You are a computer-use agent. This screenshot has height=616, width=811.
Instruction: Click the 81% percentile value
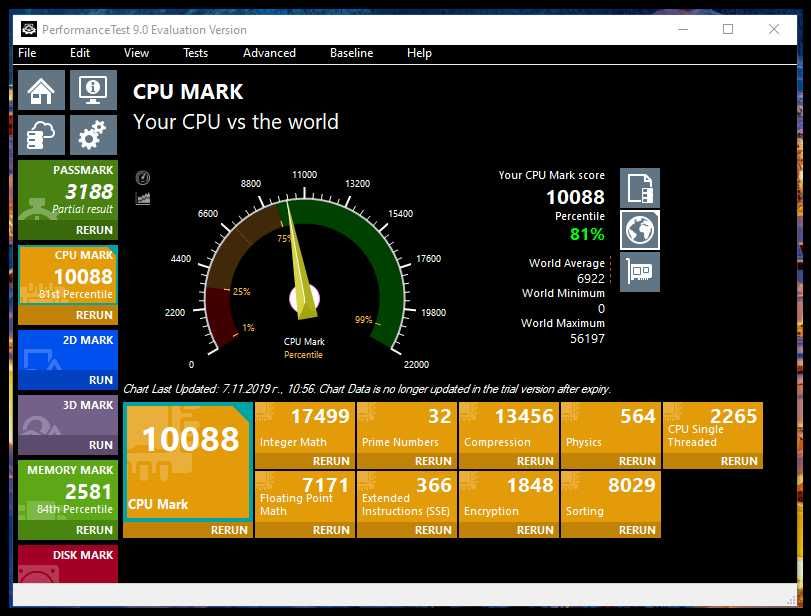coord(587,234)
